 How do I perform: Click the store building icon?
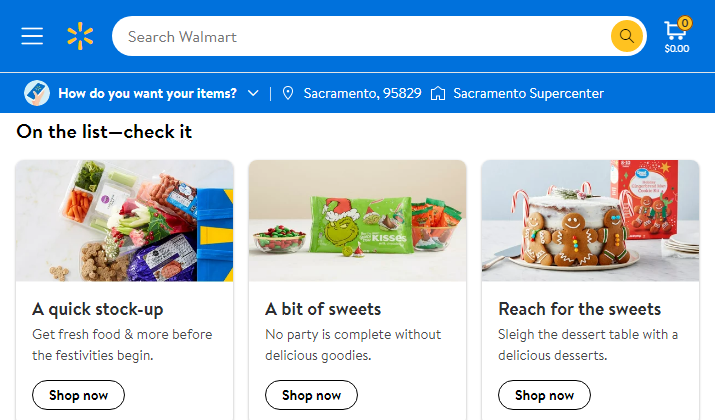click(x=438, y=93)
